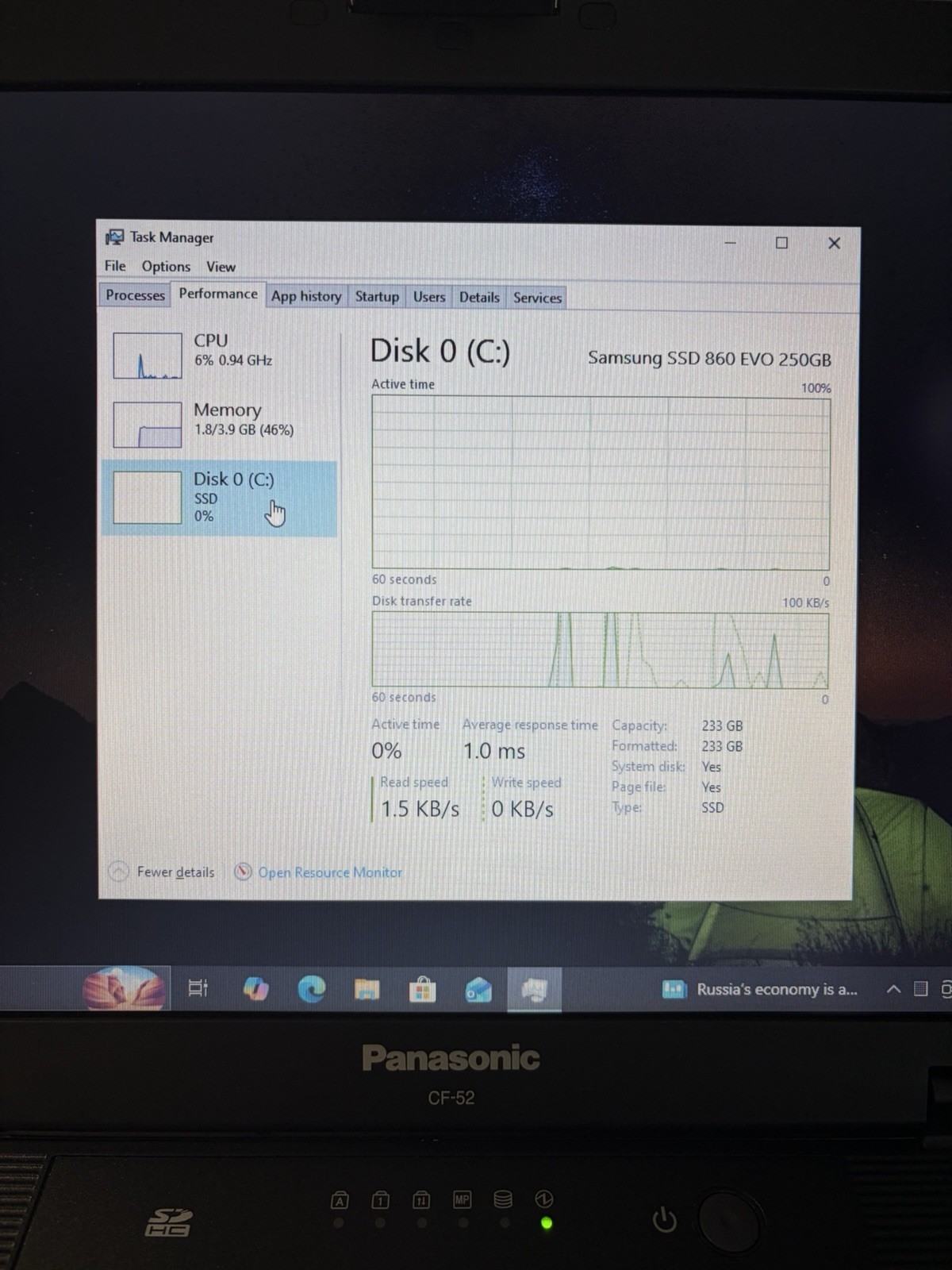Click the Fewer details label
The height and width of the screenshot is (1270, 952).
(x=175, y=872)
